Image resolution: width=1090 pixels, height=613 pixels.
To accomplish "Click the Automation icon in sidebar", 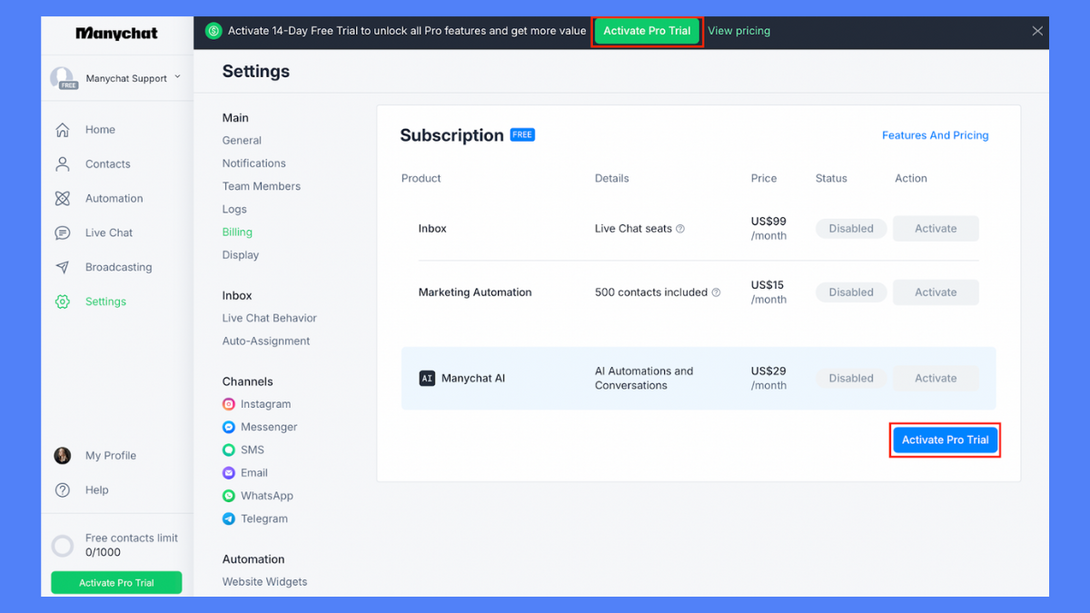I will 63,198.
